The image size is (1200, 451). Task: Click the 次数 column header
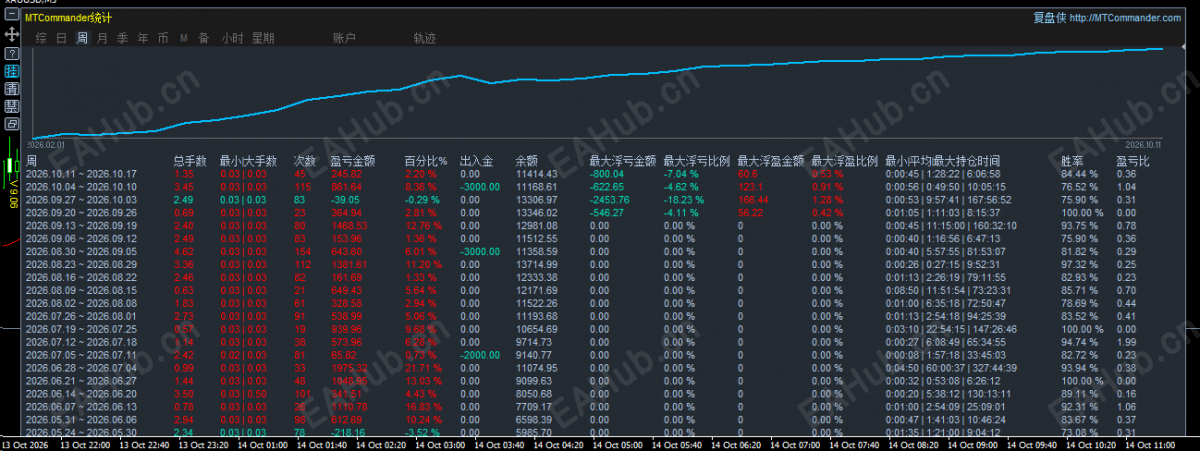304,160
